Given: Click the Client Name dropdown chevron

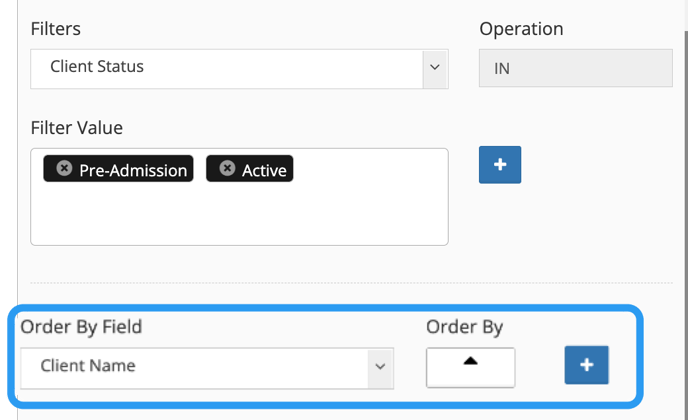Looking at the screenshot, I should coord(379,367).
